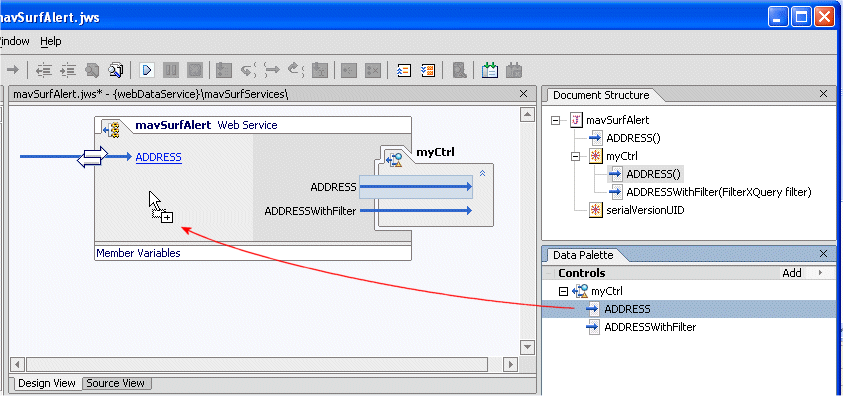Click the horizontal scrollbar thumb in Design View
The height and width of the screenshot is (396, 843).
click(x=256, y=364)
